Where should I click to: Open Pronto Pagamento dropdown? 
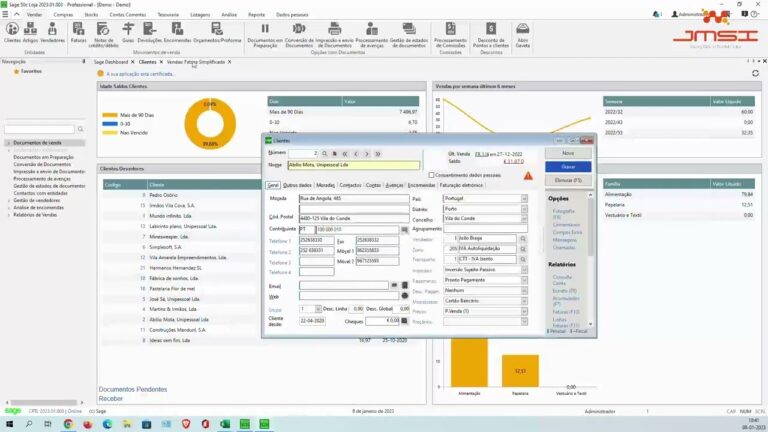524,280
